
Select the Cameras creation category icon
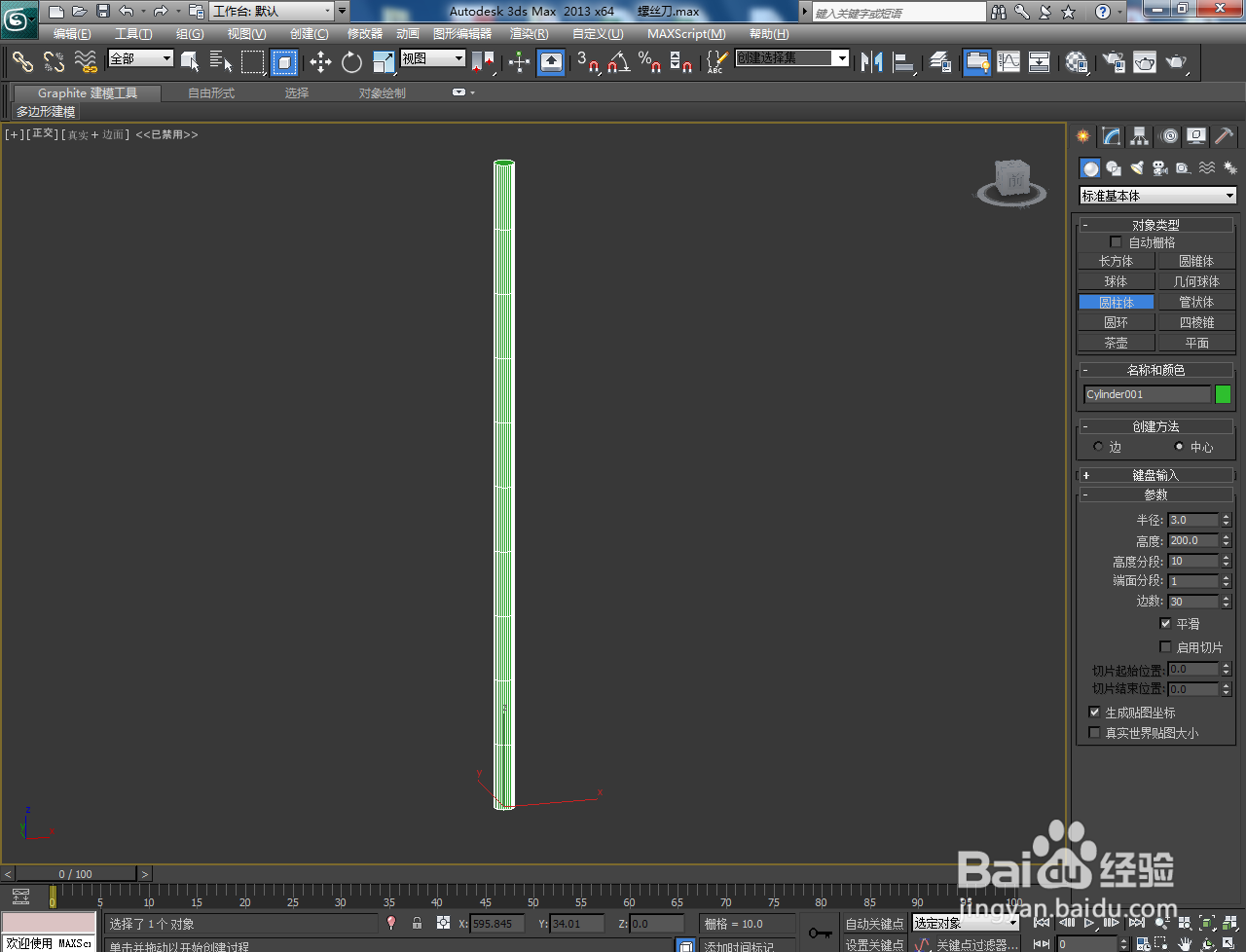1159,168
